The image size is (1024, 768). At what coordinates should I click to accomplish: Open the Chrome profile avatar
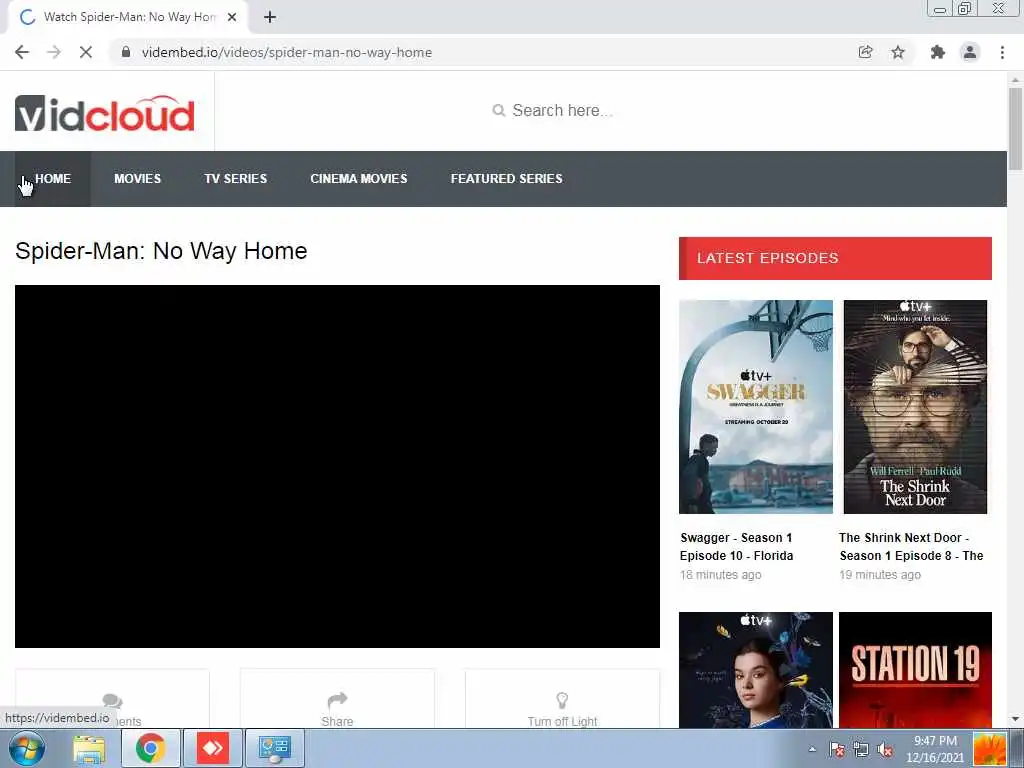pyautogui.click(x=970, y=52)
